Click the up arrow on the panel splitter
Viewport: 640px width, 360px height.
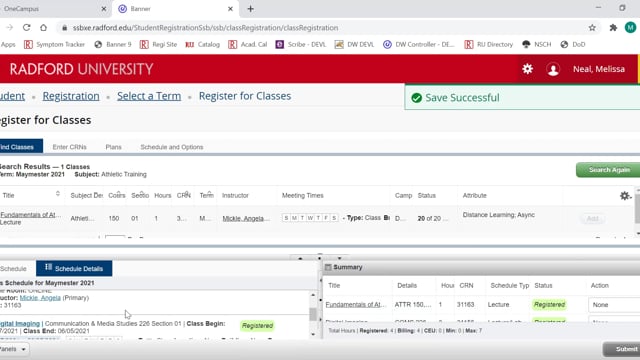tap(300, 258)
